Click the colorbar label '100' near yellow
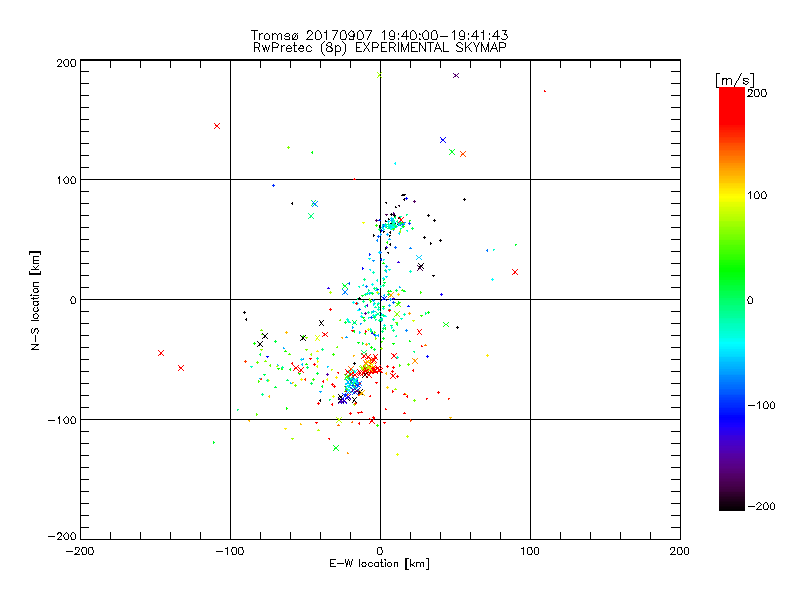Image resolution: width=800 pixels, height=600 pixels. point(757,195)
